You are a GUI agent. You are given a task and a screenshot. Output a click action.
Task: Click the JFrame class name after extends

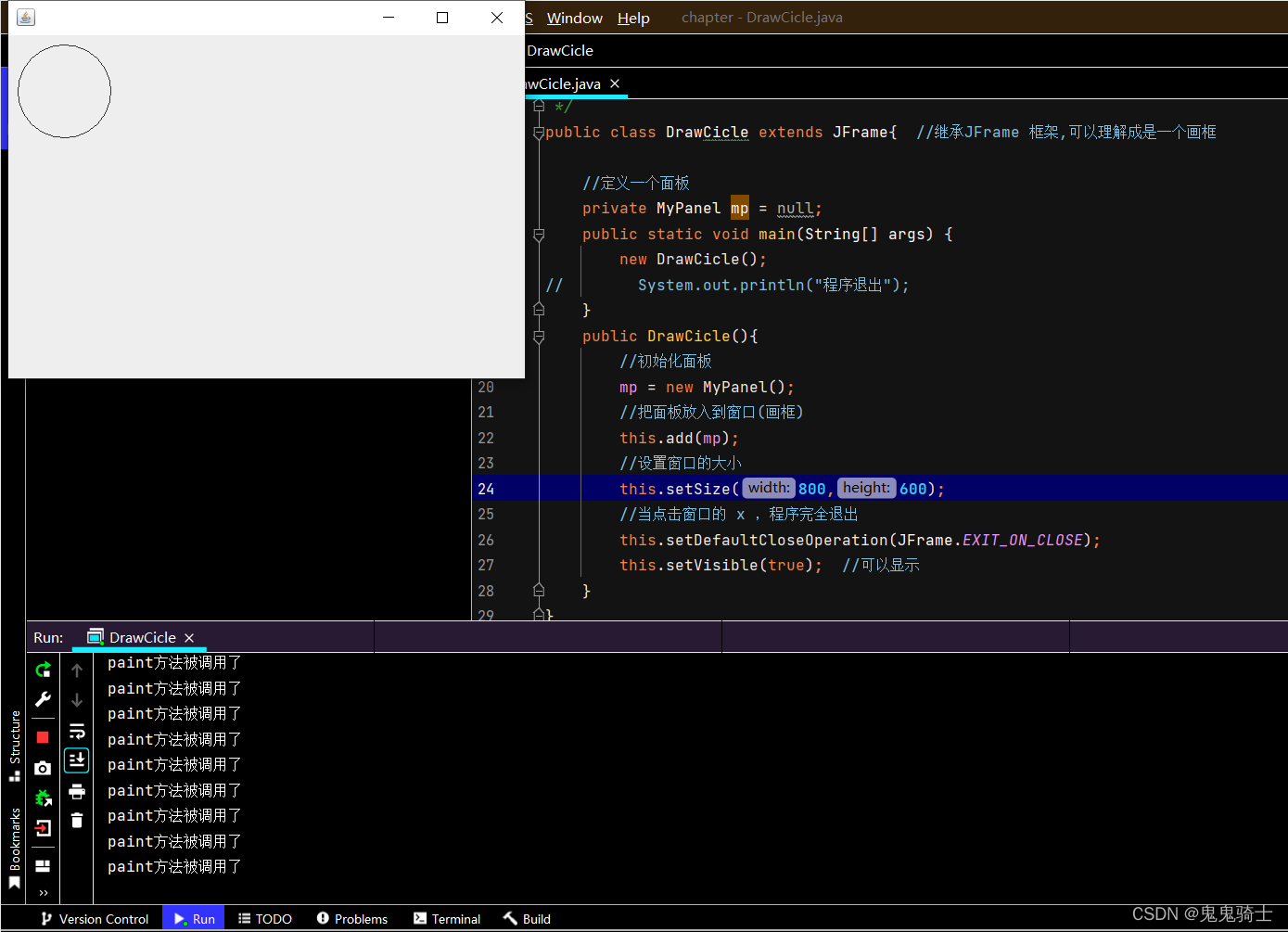[861, 133]
